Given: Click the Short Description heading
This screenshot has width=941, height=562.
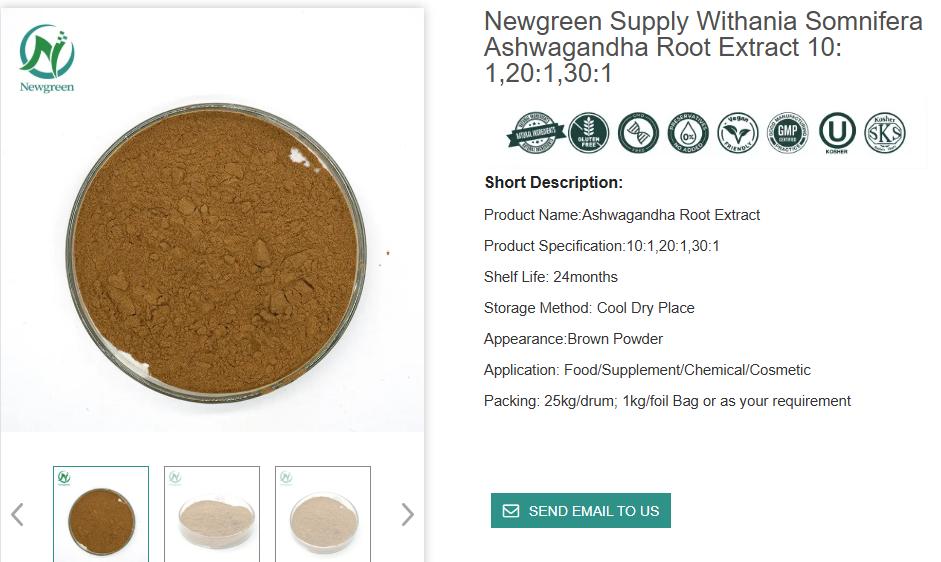Looking at the screenshot, I should 553,183.
